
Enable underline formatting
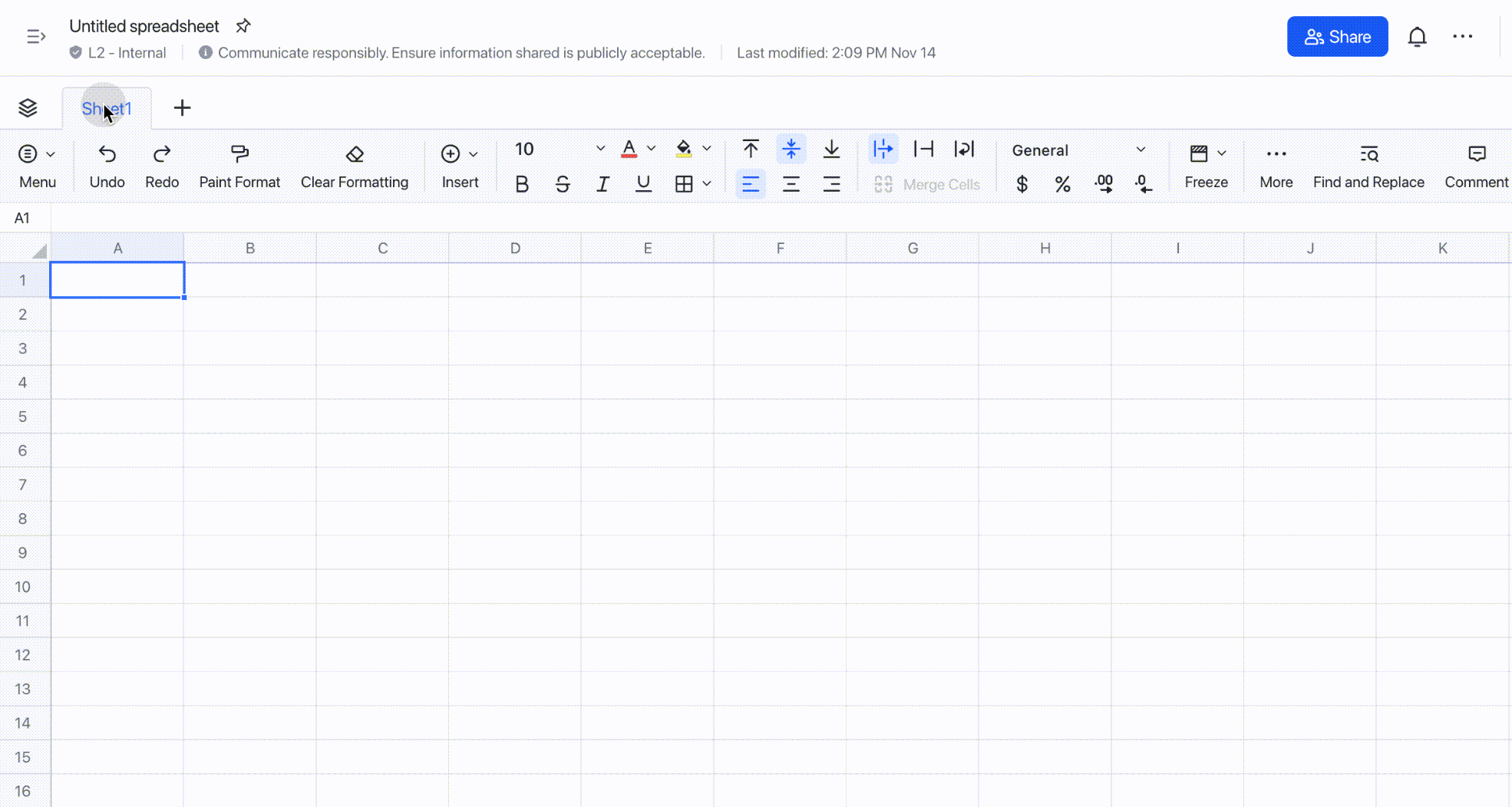click(643, 183)
